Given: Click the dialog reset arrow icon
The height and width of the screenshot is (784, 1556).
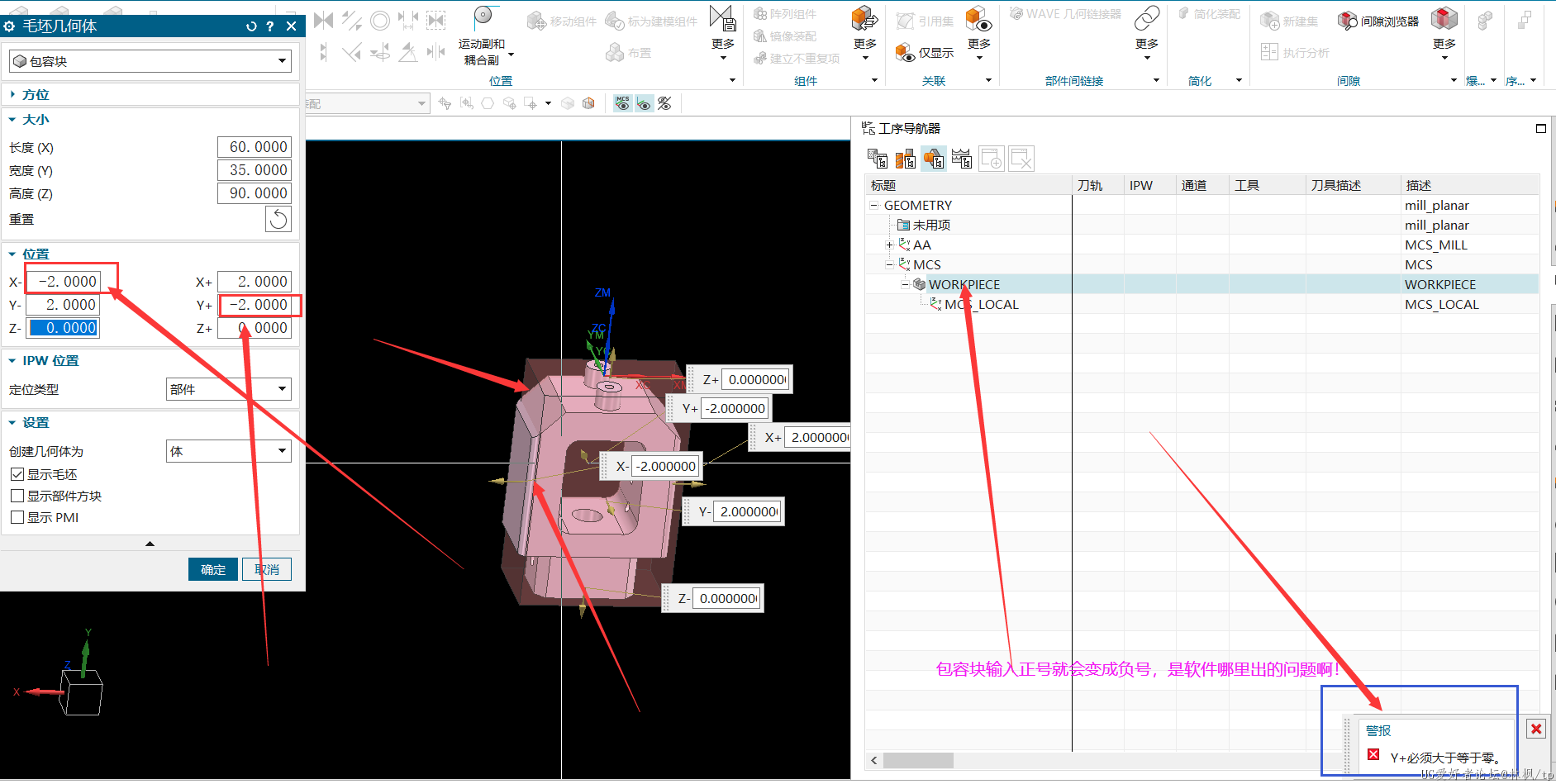Looking at the screenshot, I should click(x=251, y=26).
